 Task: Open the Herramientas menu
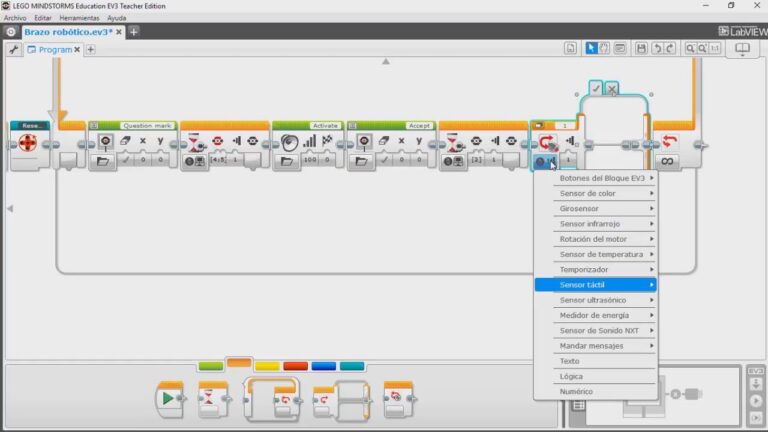click(79, 18)
